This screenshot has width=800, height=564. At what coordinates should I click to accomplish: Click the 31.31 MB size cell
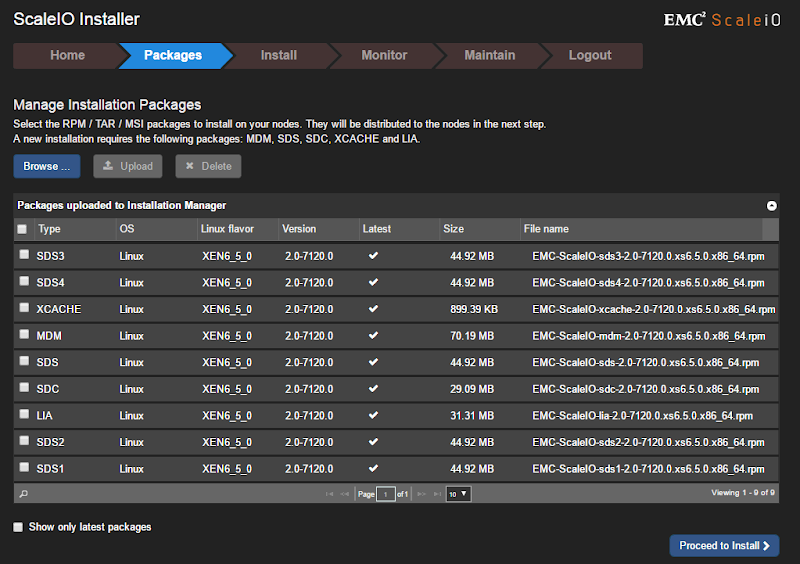click(472, 415)
